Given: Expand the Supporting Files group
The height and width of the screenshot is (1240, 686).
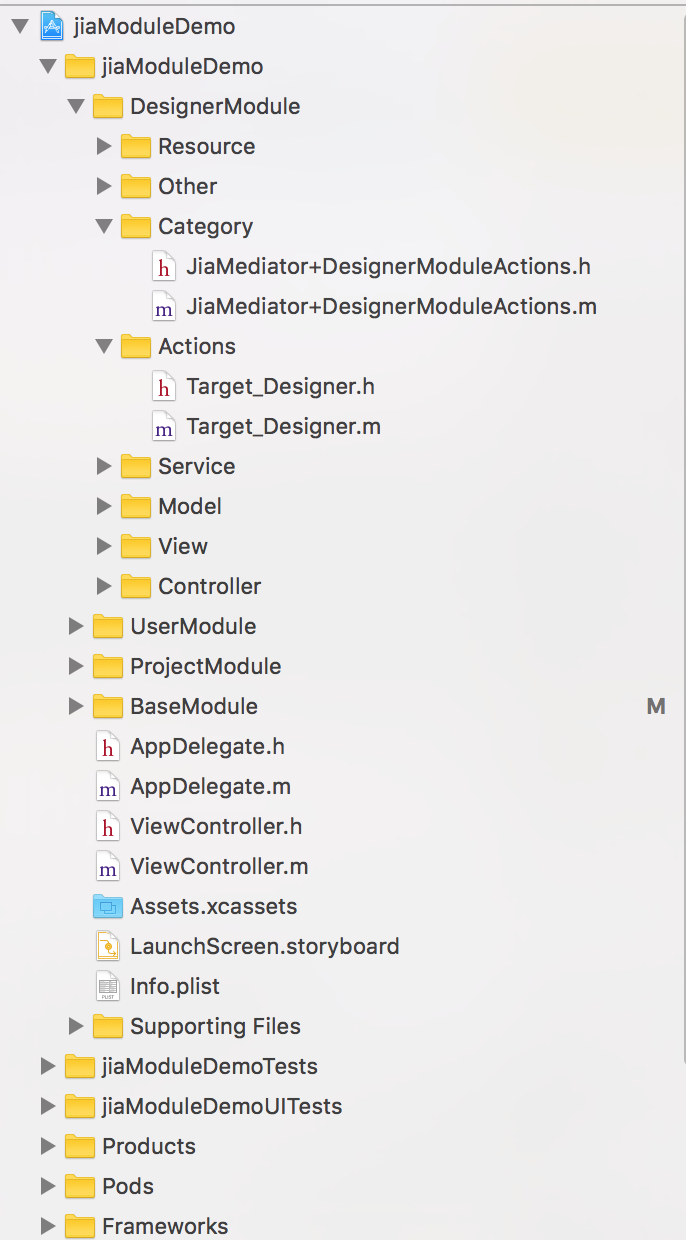Looking at the screenshot, I should coord(76,1026).
